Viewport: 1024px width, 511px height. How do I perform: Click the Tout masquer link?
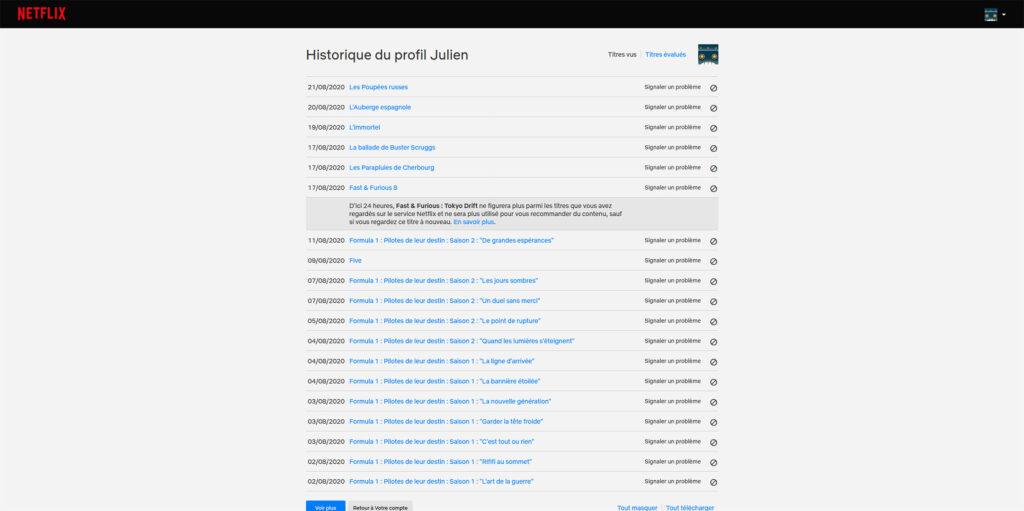[x=637, y=508]
